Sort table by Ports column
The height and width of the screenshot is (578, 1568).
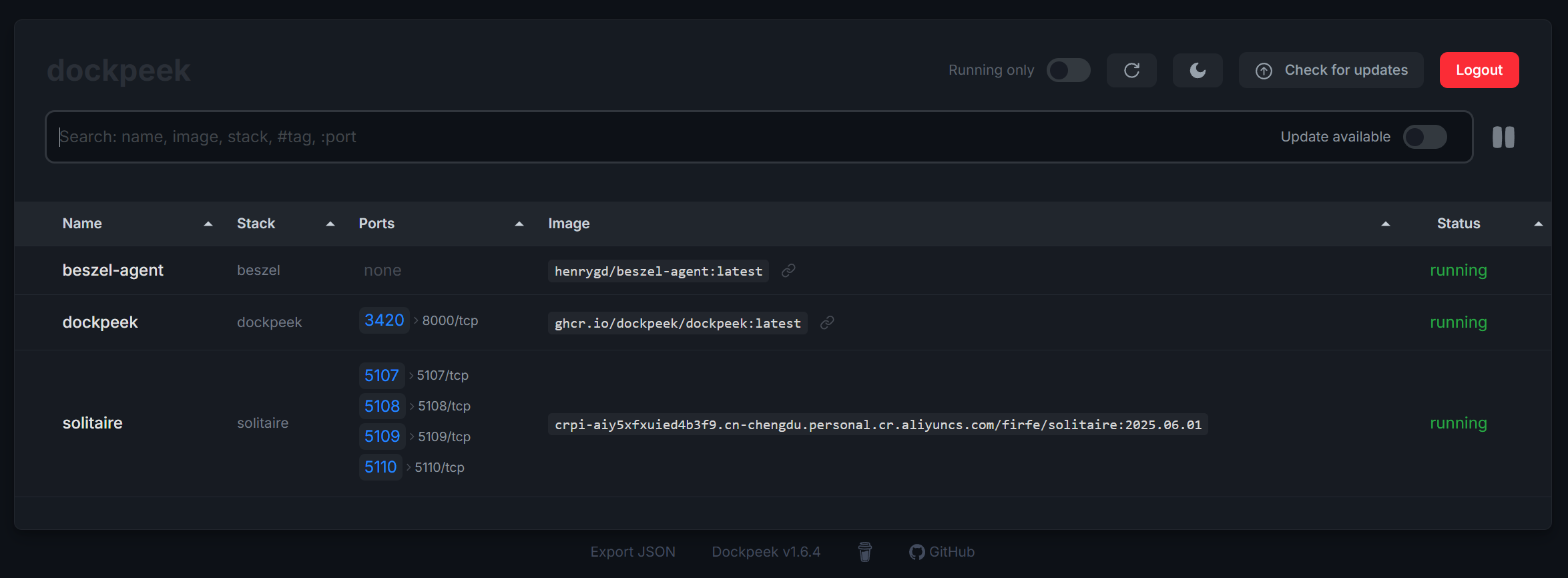tap(376, 224)
